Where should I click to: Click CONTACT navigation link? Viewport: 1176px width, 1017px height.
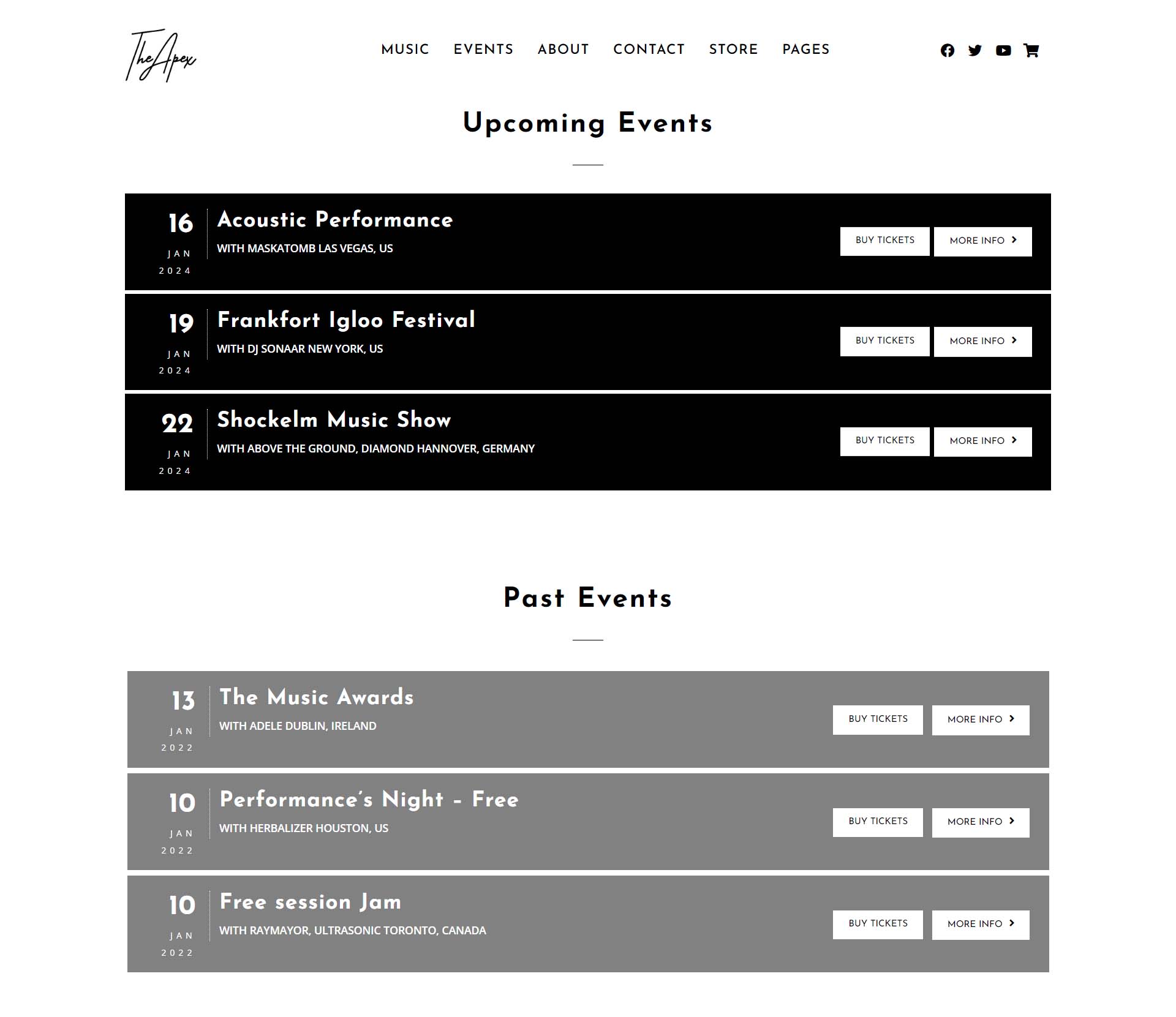point(649,50)
